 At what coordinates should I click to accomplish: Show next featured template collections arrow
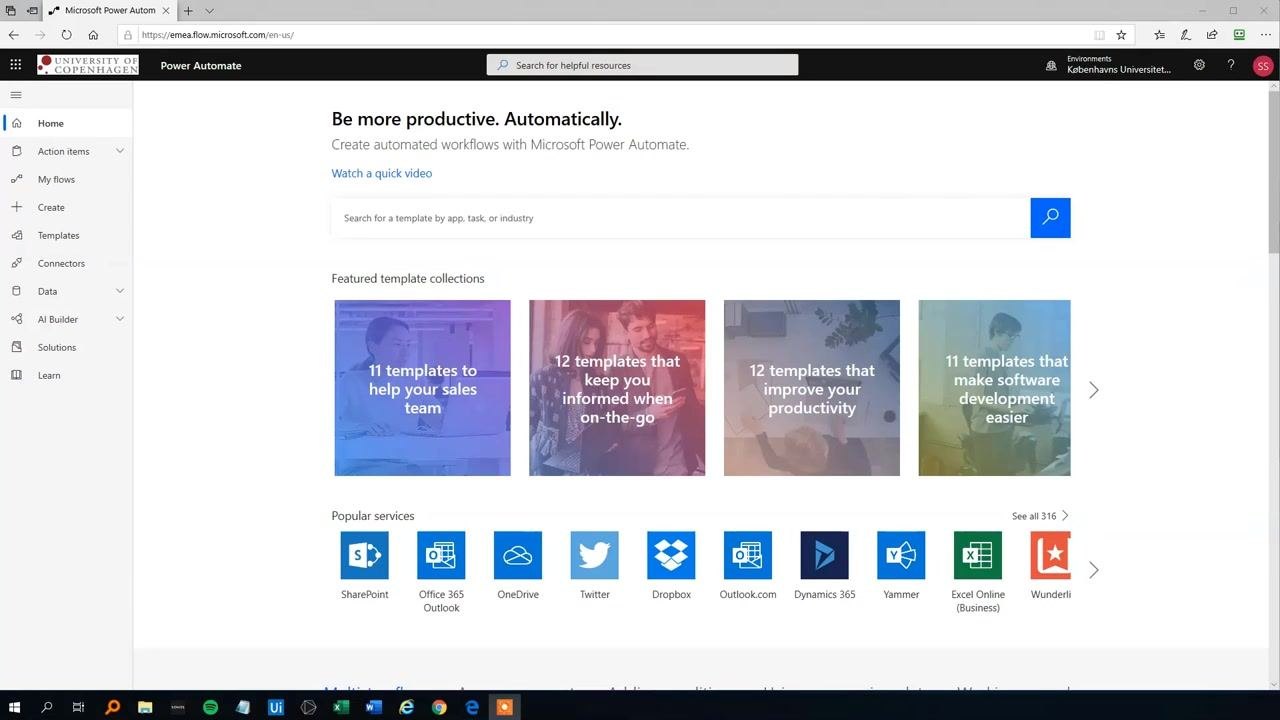(1093, 390)
